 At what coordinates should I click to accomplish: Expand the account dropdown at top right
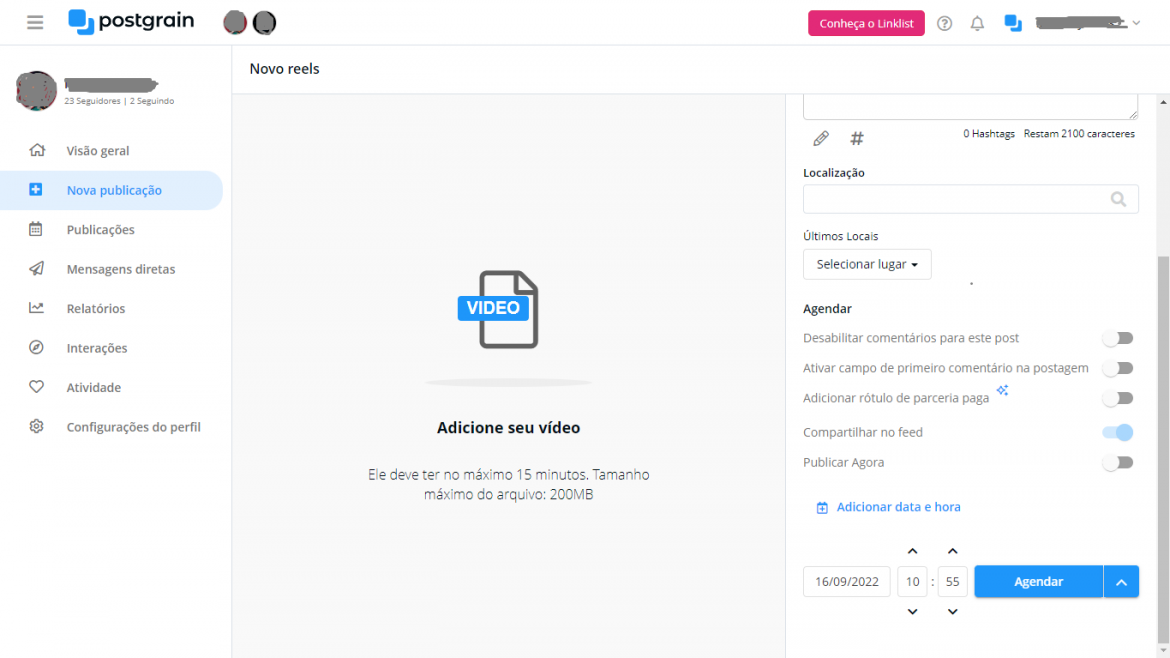point(1135,22)
